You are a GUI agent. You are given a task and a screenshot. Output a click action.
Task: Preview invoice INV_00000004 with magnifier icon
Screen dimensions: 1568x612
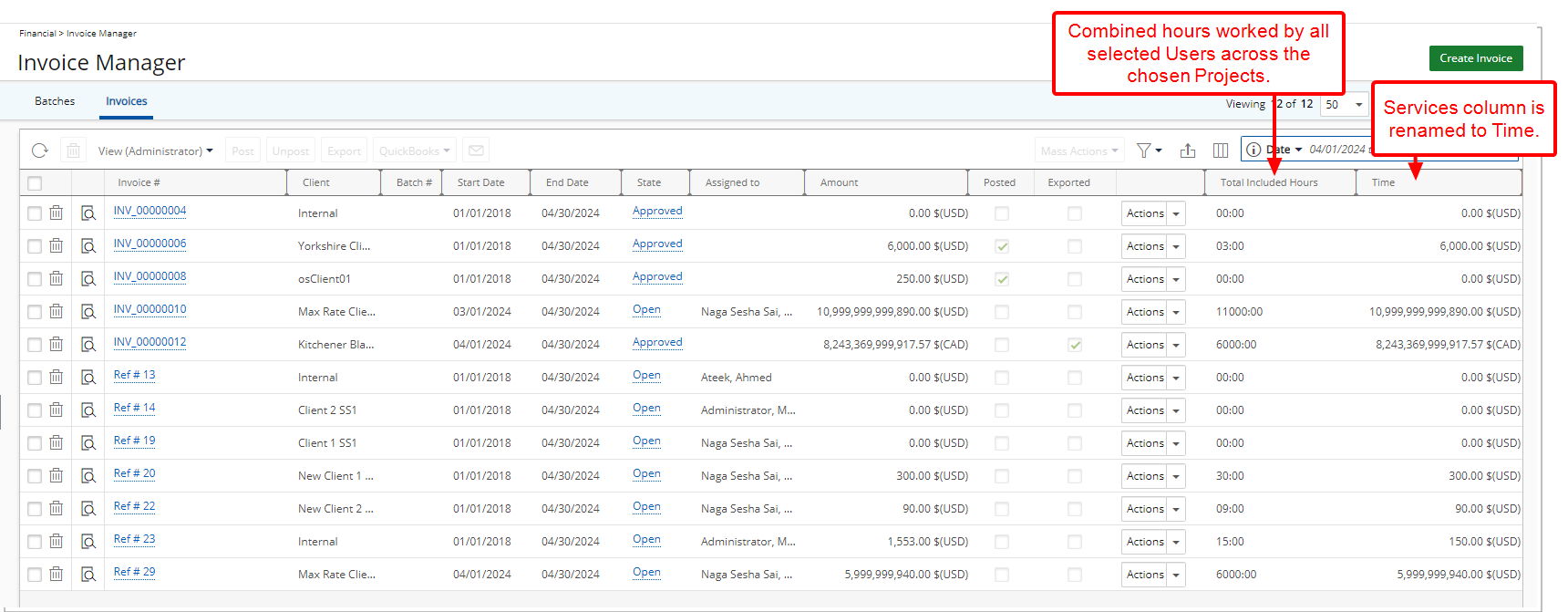click(88, 213)
